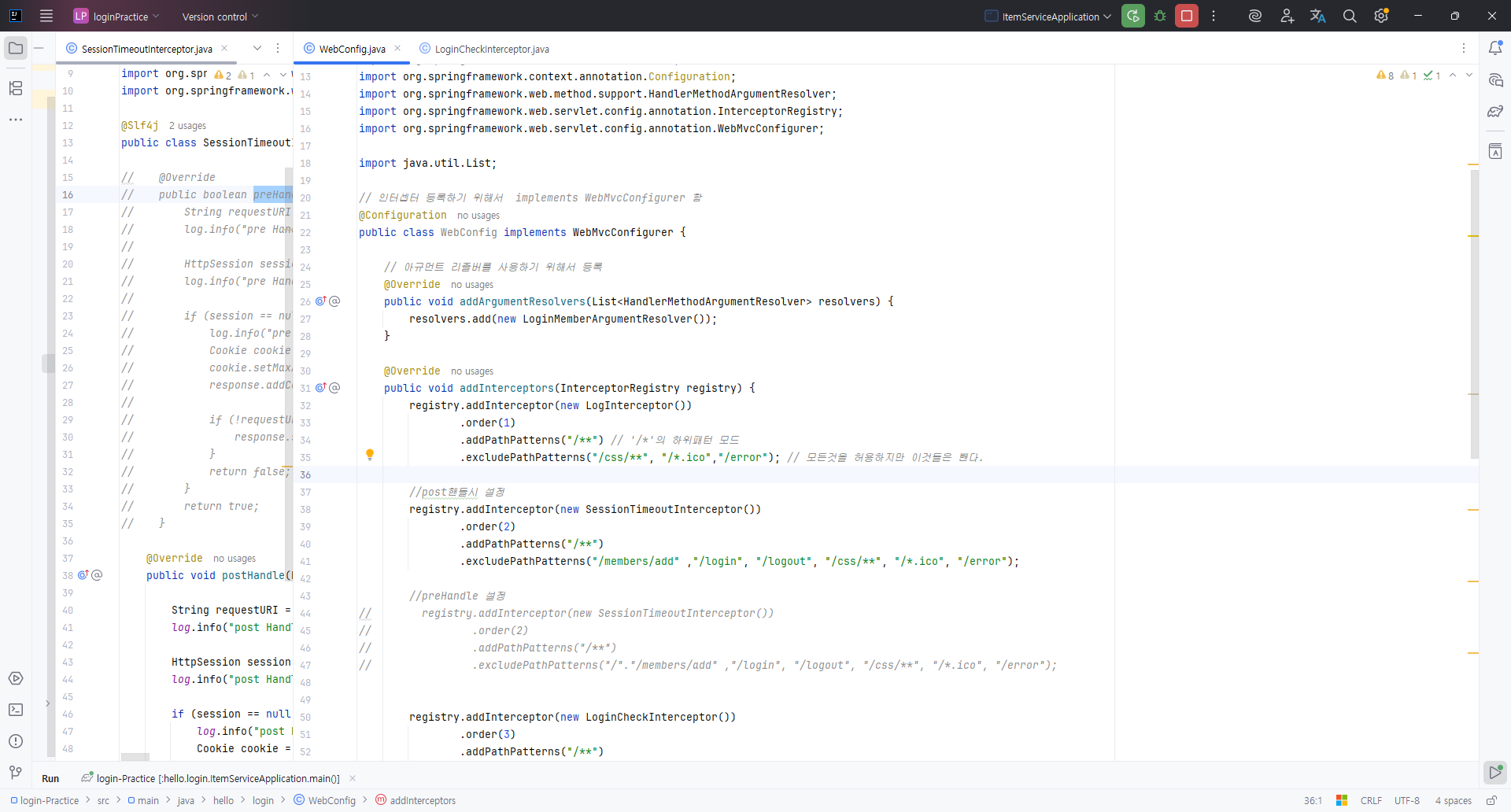Click the Debug bug icon
Screen dimensions: 1511x812
1160,16
